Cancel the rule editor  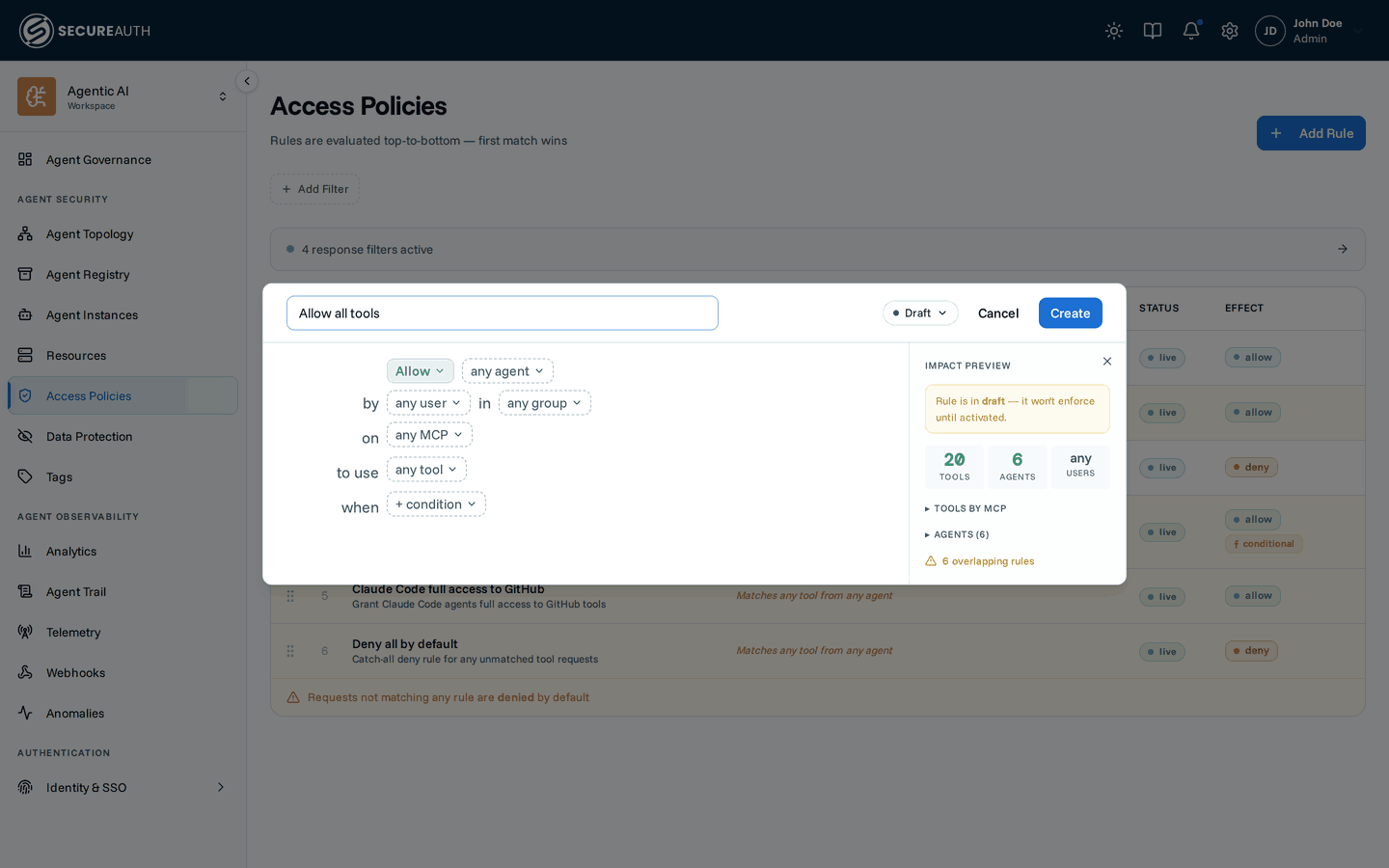(998, 313)
